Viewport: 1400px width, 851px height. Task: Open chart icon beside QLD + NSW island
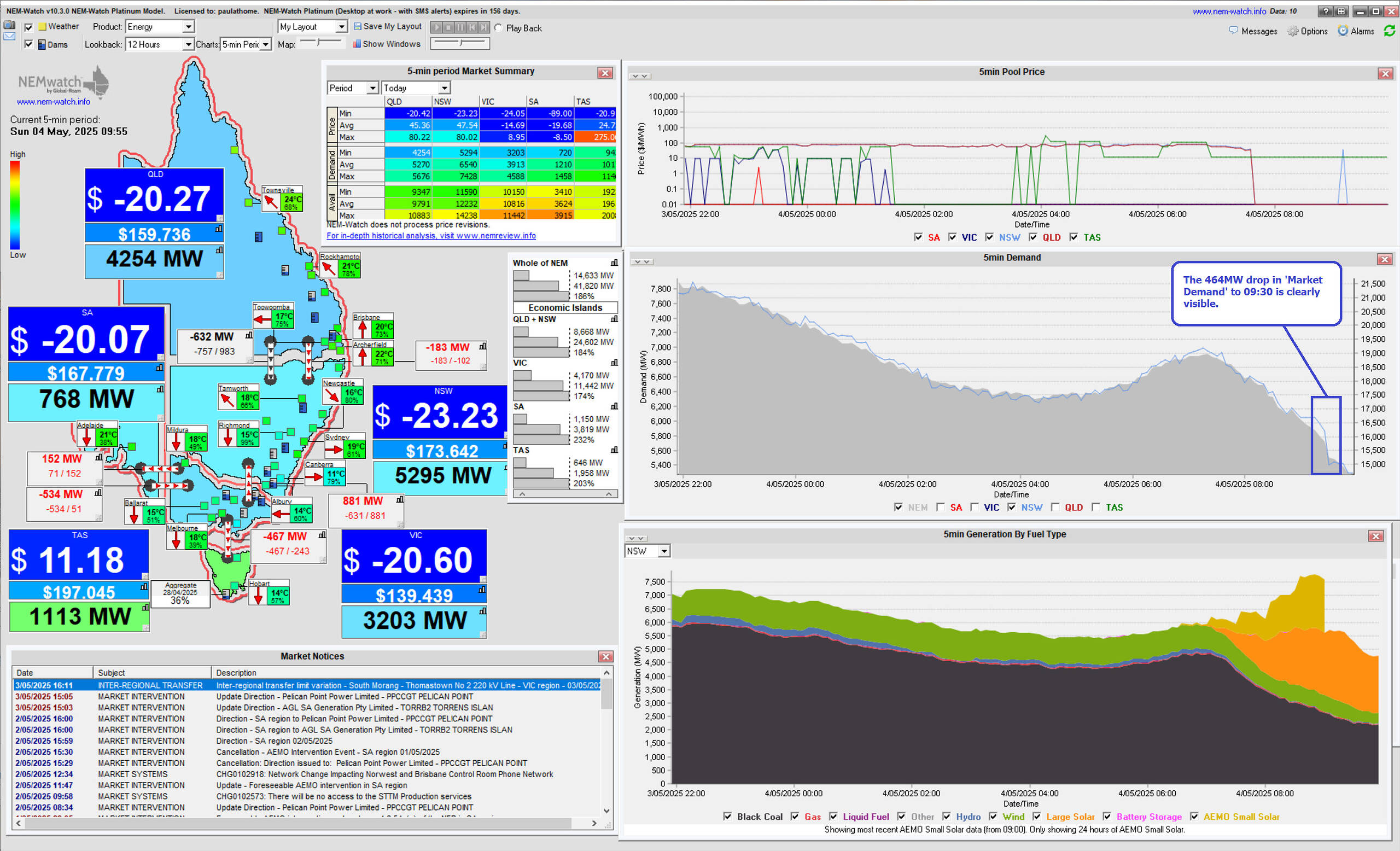[x=614, y=319]
